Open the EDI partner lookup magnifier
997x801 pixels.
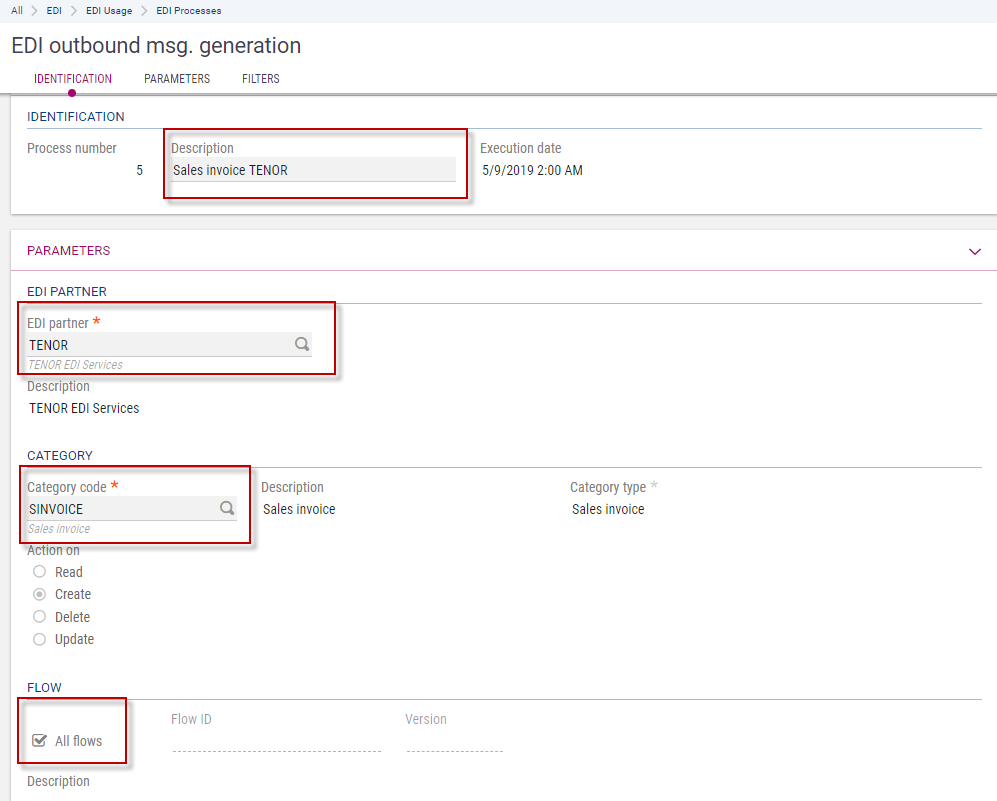(301, 344)
